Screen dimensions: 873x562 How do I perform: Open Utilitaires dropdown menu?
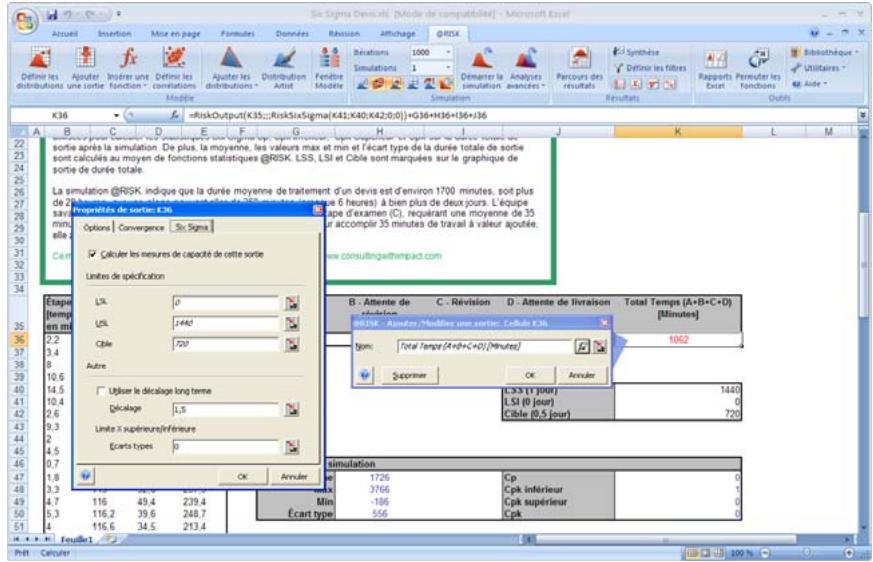point(818,68)
